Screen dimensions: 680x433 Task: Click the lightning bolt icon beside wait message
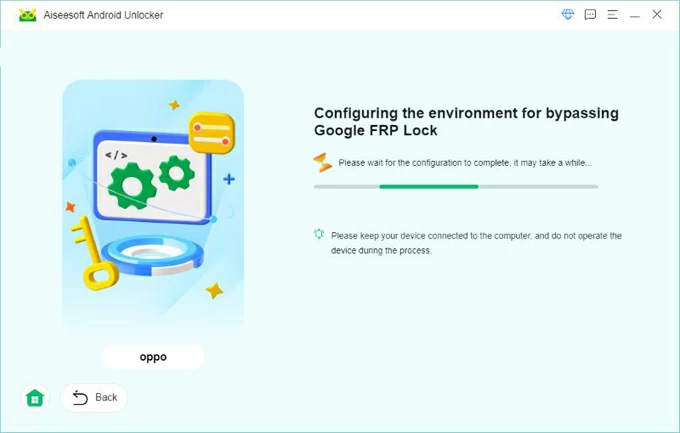coord(322,162)
